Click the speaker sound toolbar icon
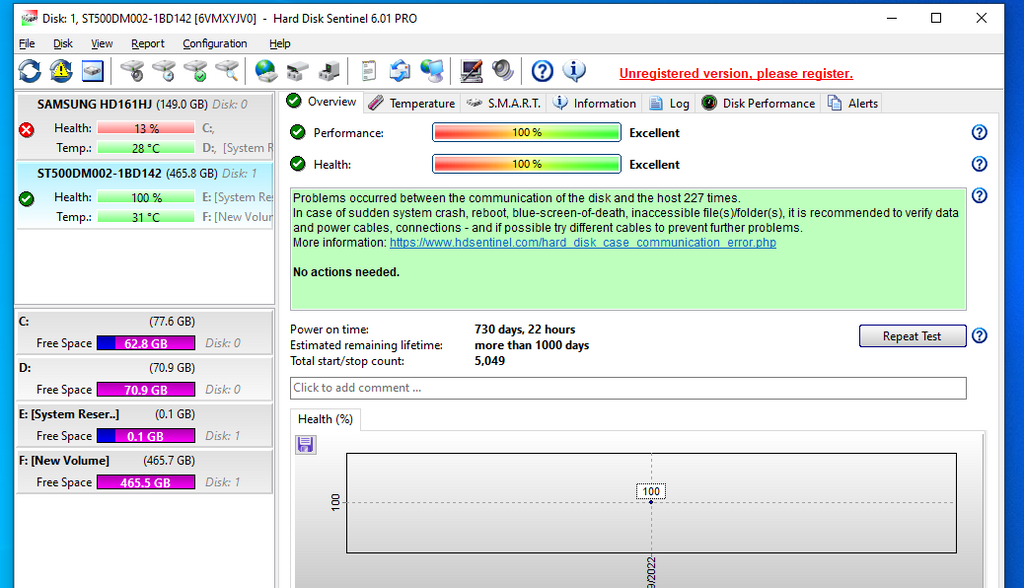Image resolution: width=1024 pixels, height=588 pixels. (x=502, y=71)
